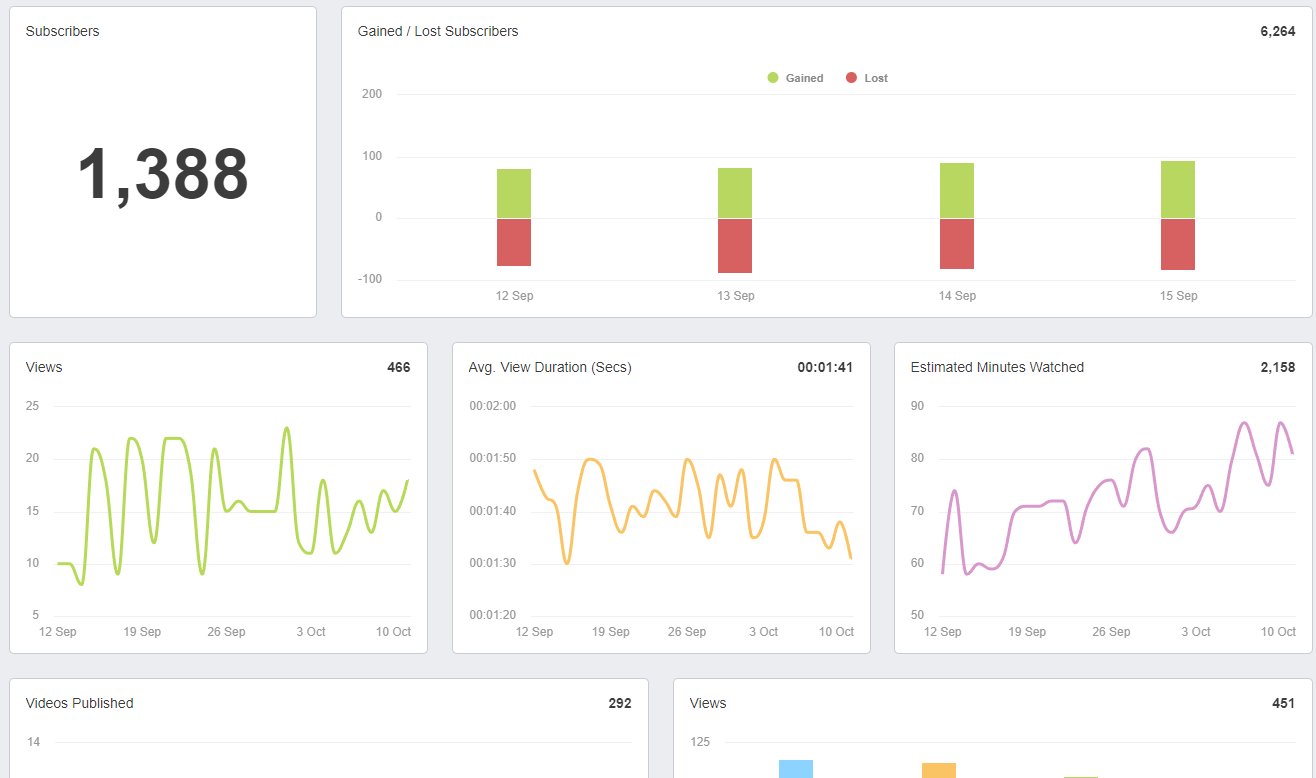Screen dimensions: 1316x778
Task: Select the 1,388 subscriber count
Action: tap(163, 175)
